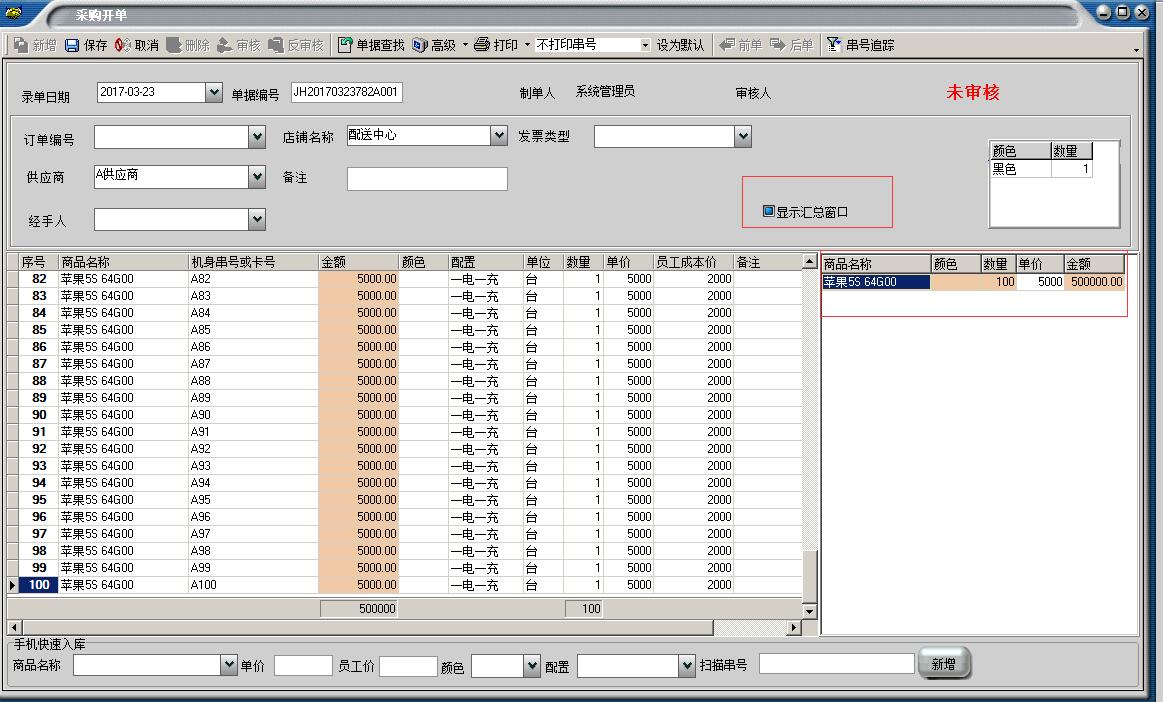The image size is (1163, 702).
Task: Open the print serial option dropdown
Action: (x=645, y=45)
